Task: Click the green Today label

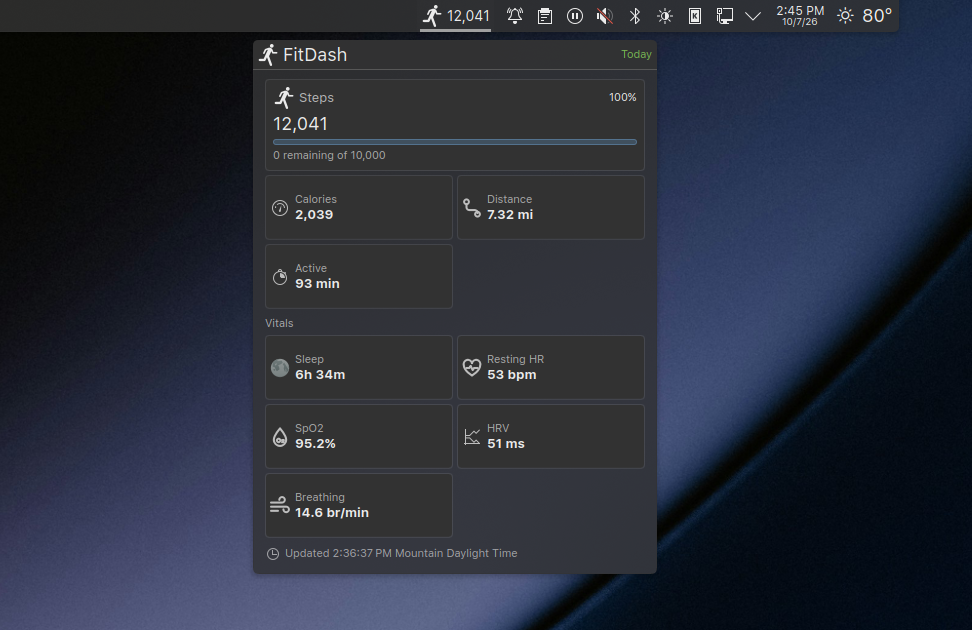Action: [636, 54]
